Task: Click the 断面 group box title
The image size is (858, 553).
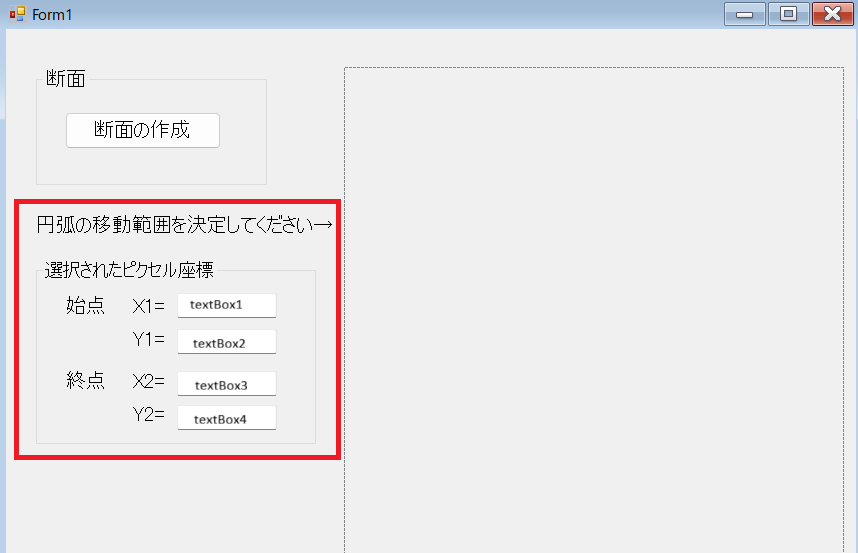Action: 65,79
